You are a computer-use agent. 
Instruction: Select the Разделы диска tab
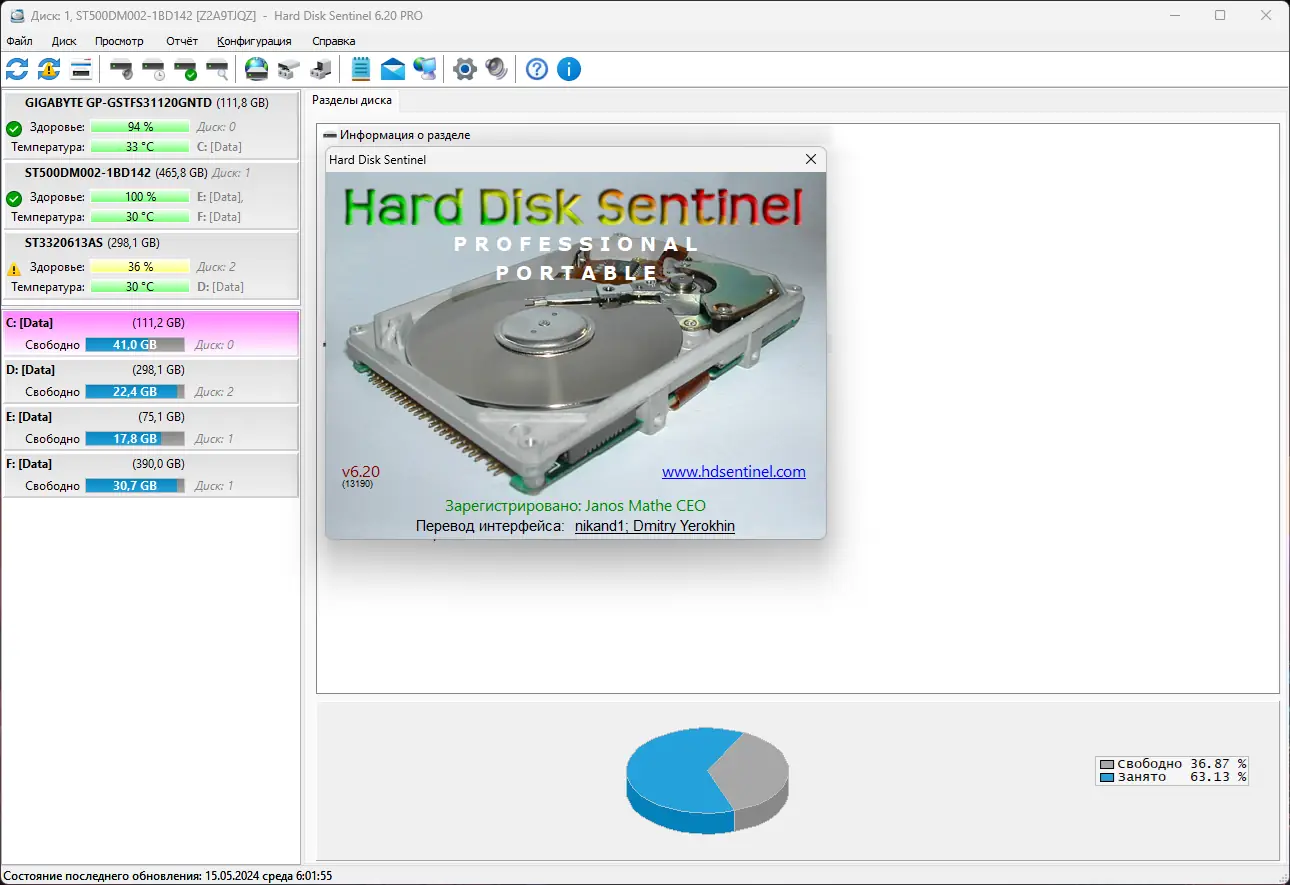(x=353, y=100)
